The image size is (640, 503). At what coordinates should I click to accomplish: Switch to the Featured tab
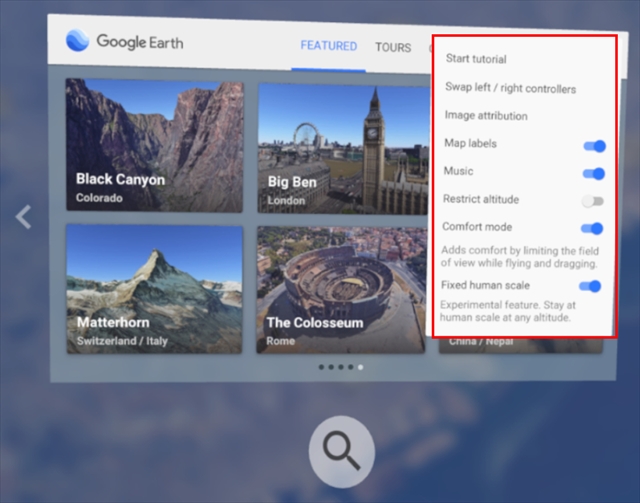(328, 46)
